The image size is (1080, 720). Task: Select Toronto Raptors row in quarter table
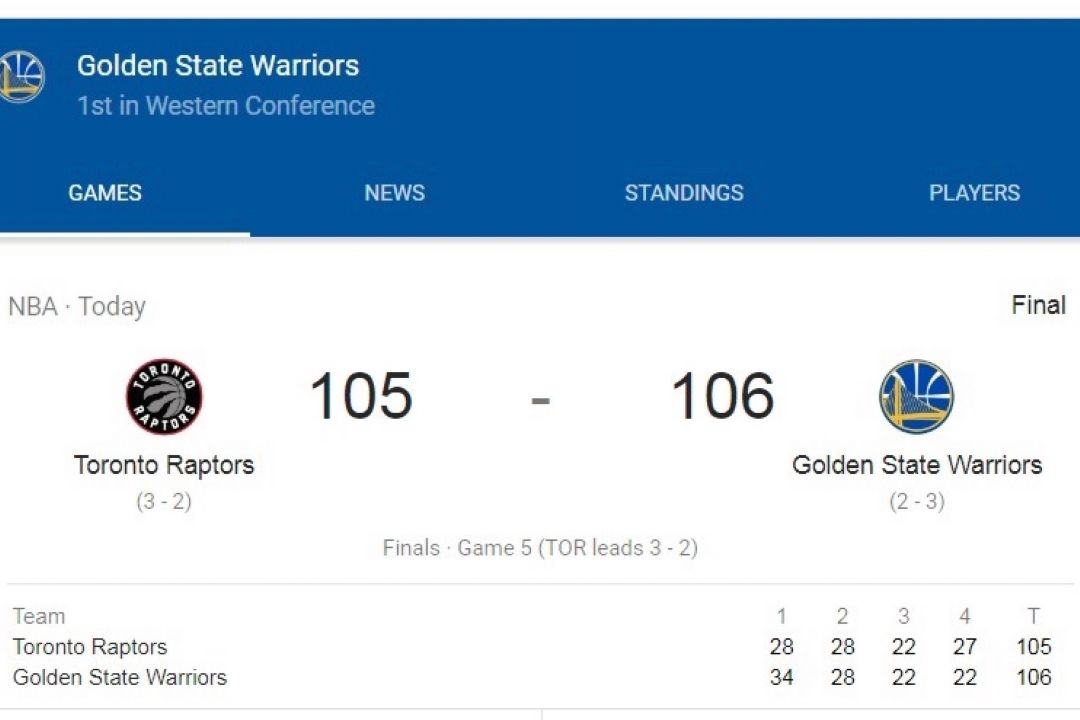[x=532, y=646]
